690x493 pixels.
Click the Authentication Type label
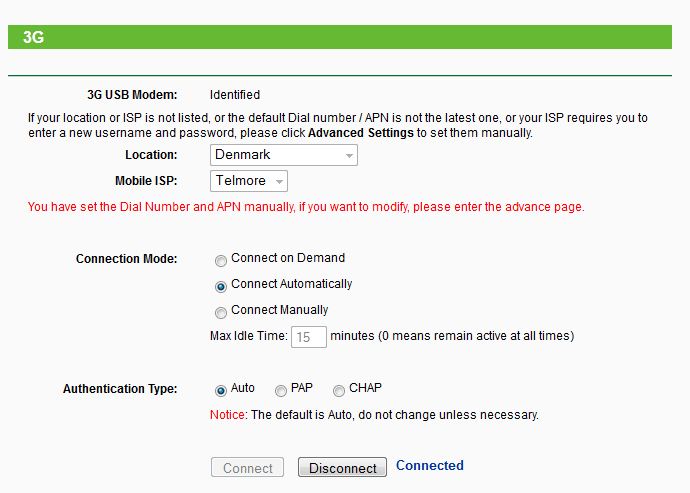pyautogui.click(x=120, y=389)
